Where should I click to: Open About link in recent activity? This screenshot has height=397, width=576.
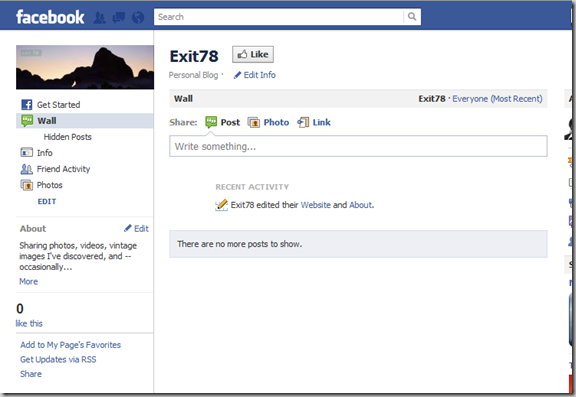coord(360,205)
